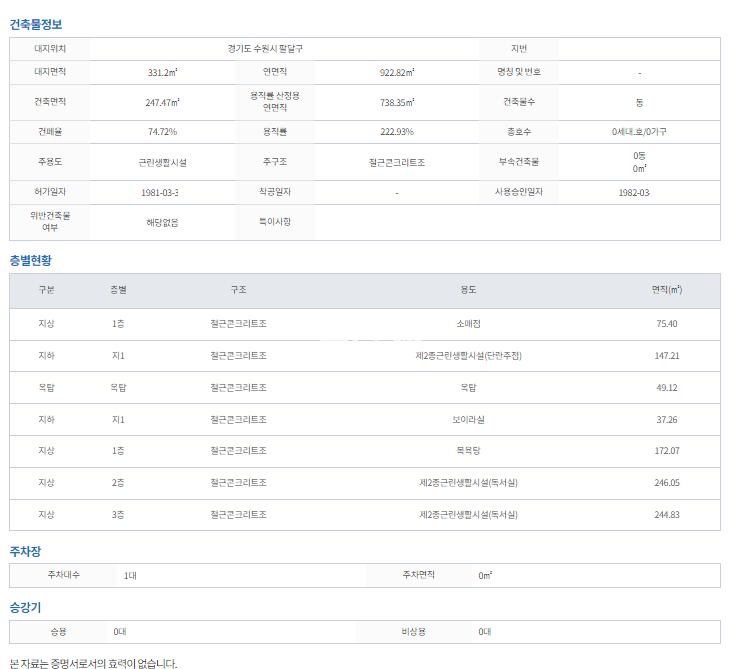Select the 허가일자 date 1981-03-3

click(x=162, y=192)
